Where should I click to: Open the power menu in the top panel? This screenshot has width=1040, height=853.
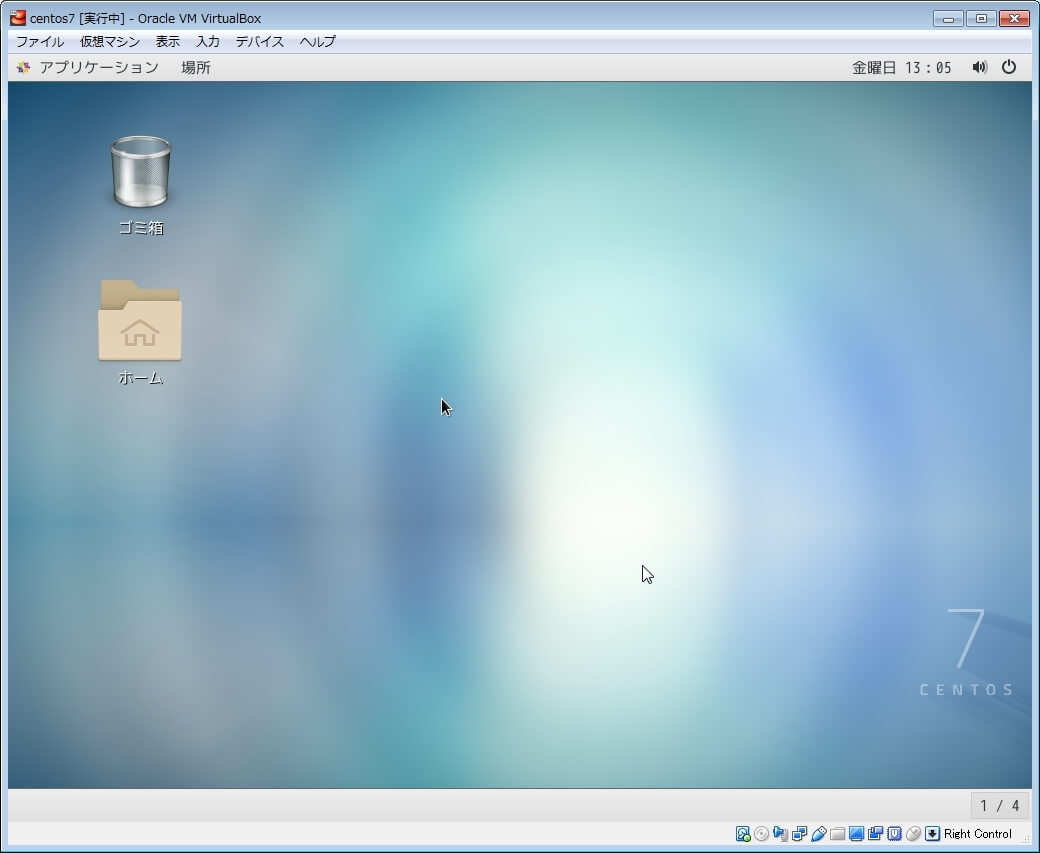tap(1009, 67)
